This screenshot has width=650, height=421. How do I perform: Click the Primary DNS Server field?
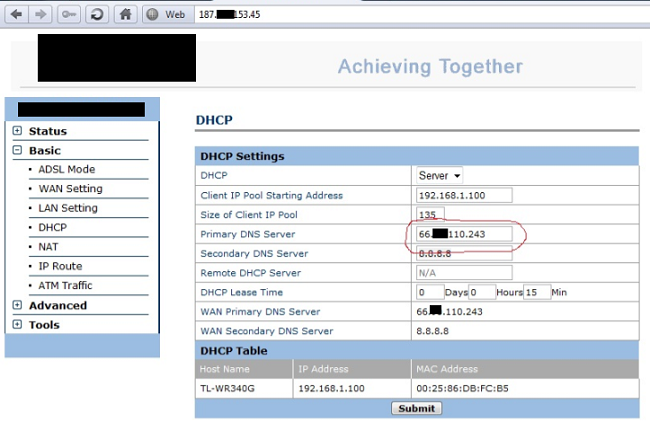click(x=464, y=234)
